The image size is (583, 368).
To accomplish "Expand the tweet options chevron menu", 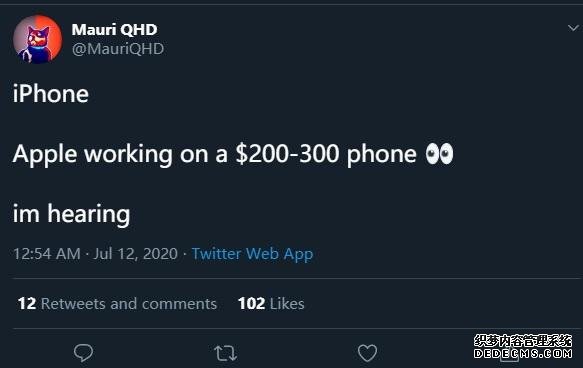I will point(573,28).
